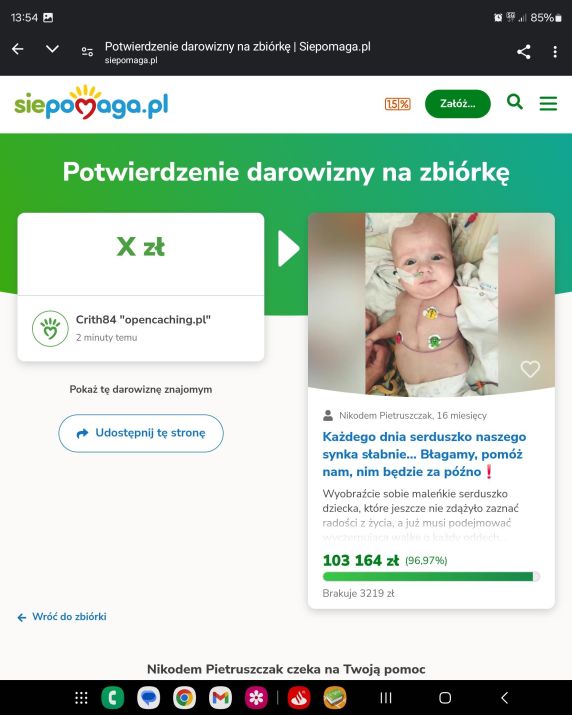Open the fundraiser title link about serduszko
The width and height of the screenshot is (572, 715).
[424, 454]
